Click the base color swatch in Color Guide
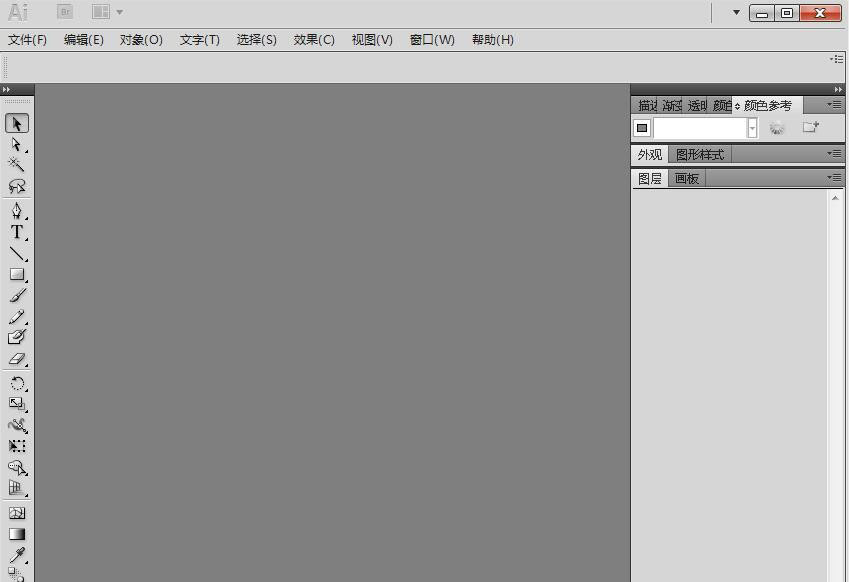849x582 pixels. (x=640, y=128)
